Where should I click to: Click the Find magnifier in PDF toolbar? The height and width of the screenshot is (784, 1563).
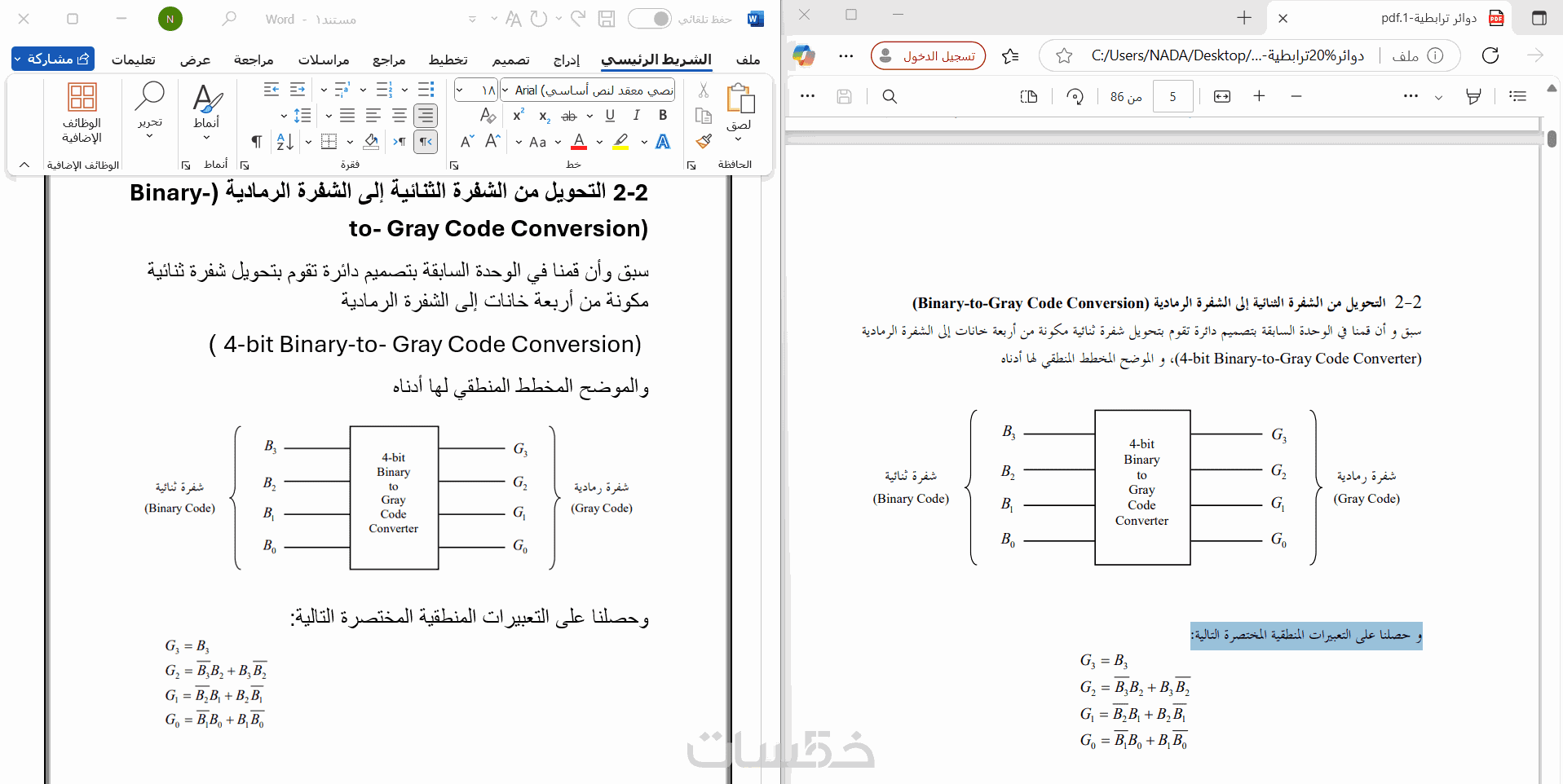(890, 96)
